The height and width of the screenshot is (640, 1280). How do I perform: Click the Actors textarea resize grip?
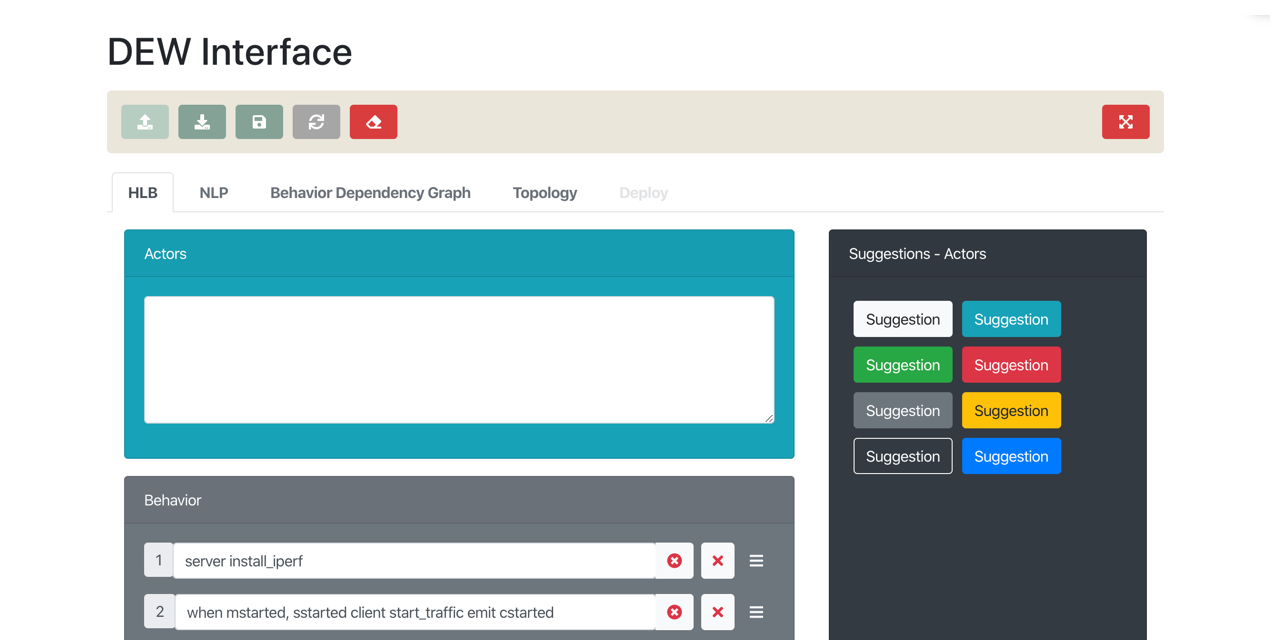coord(768,417)
